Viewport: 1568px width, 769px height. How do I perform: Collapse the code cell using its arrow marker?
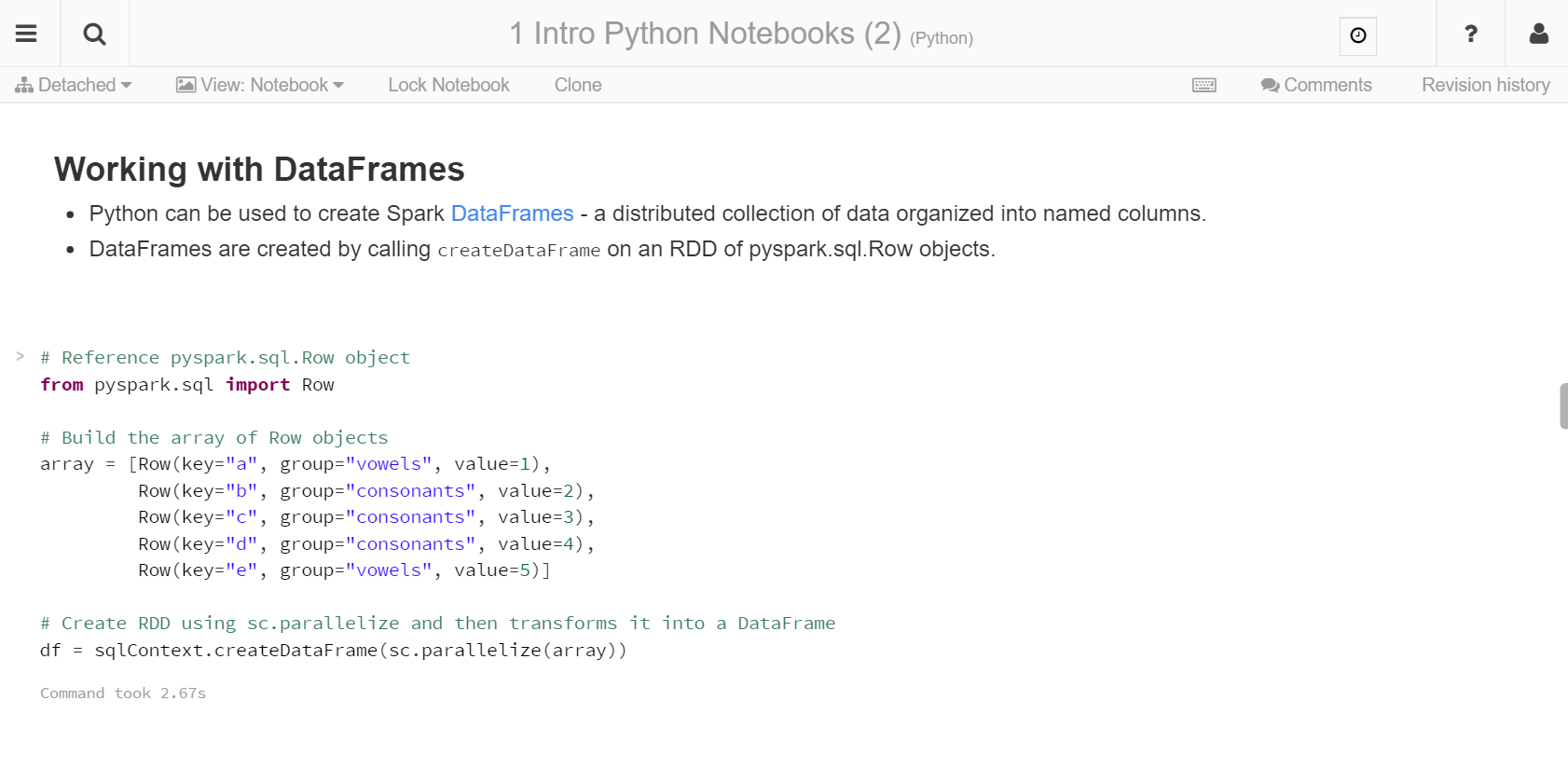tap(20, 356)
